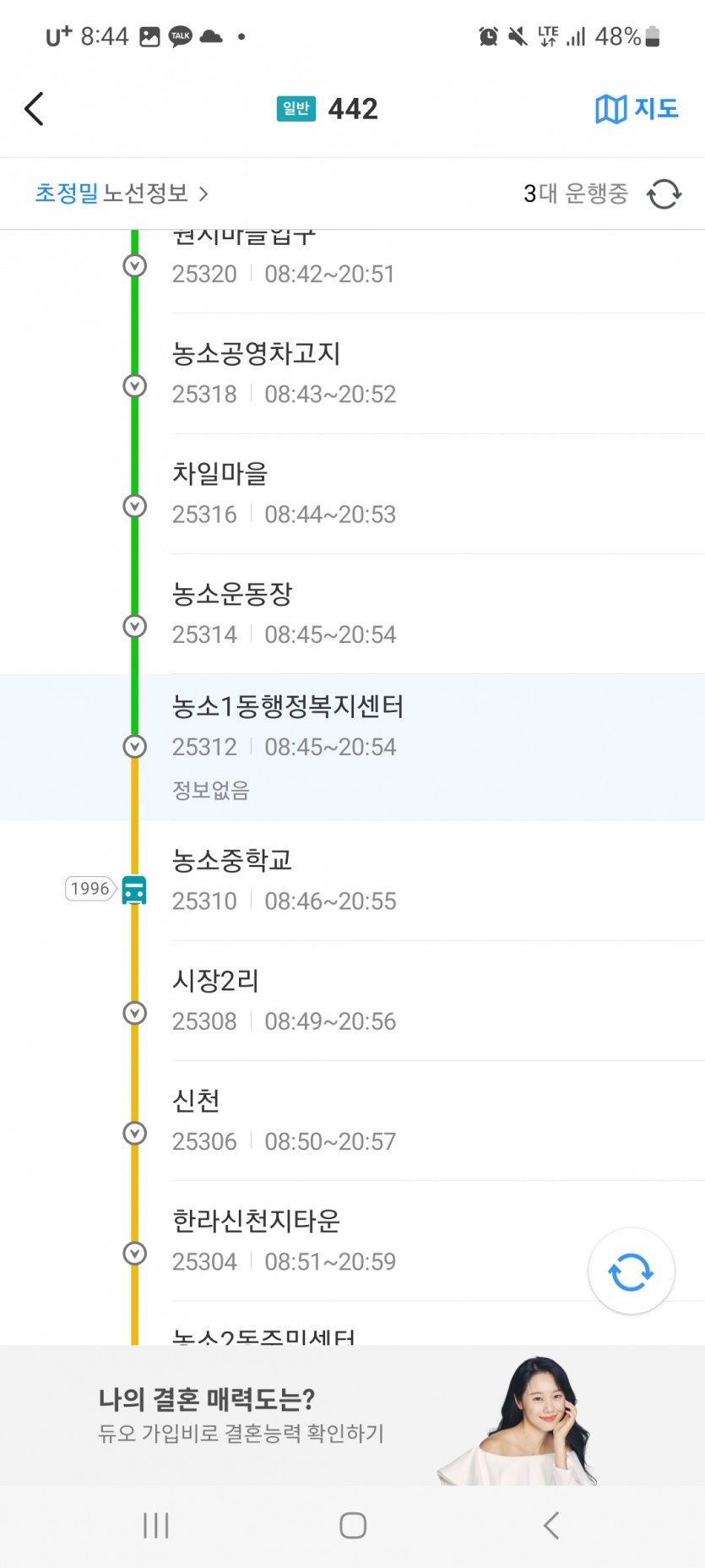Select the 한라신천지타운 stop row
The height and width of the screenshot is (1568, 705).
338,1240
